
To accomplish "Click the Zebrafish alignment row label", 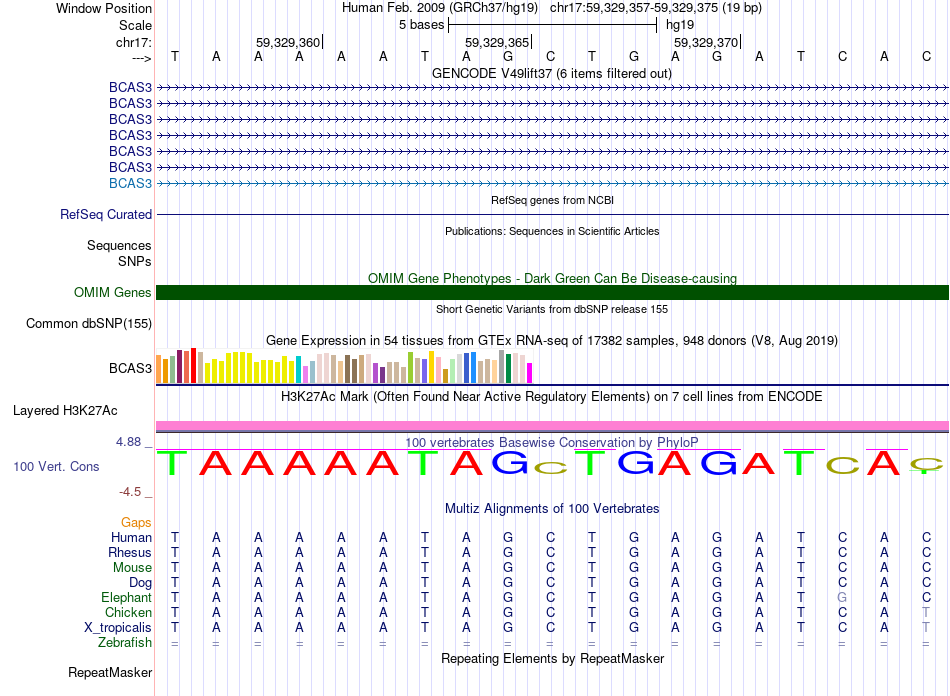I will (125, 643).
